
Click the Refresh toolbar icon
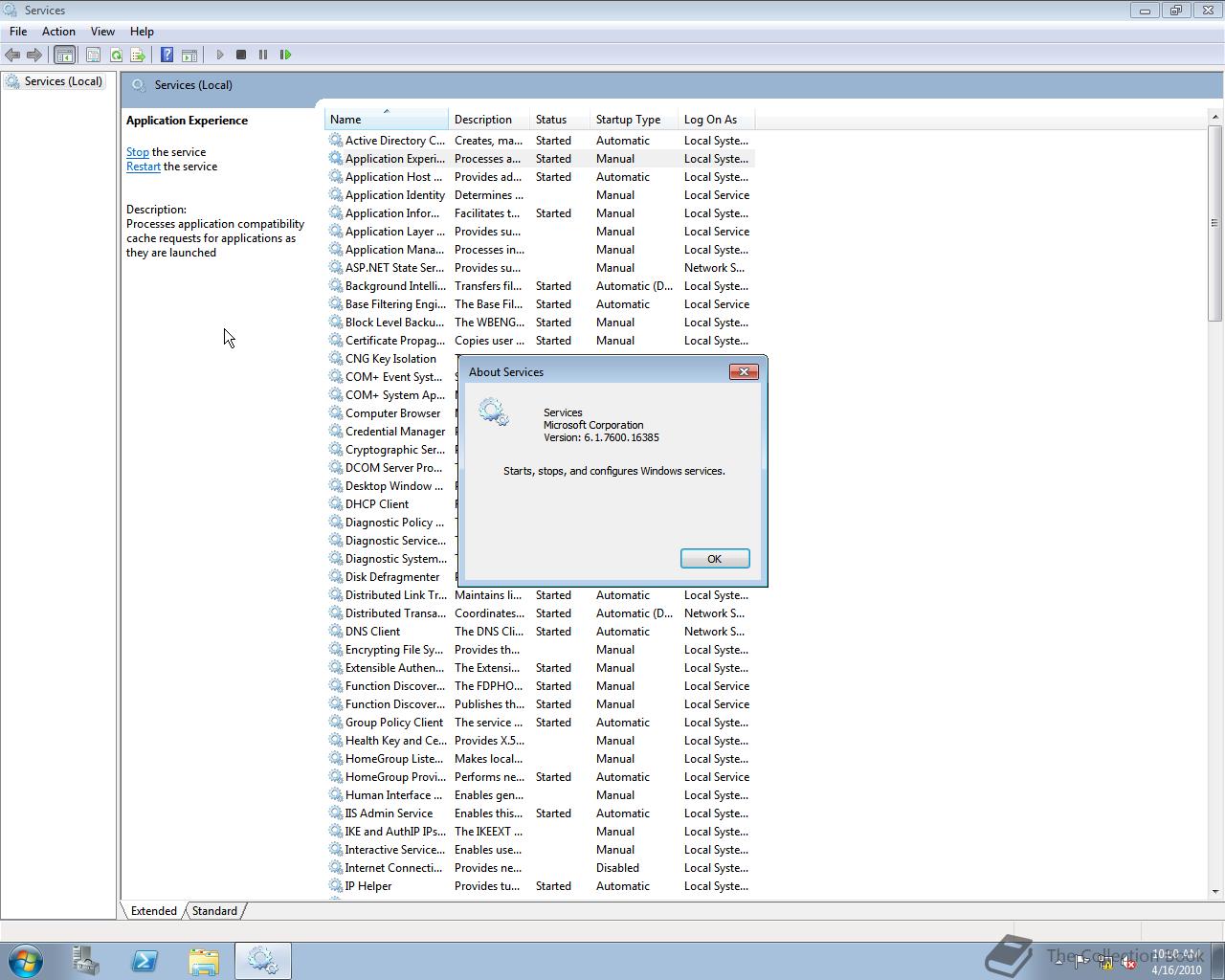click(116, 55)
